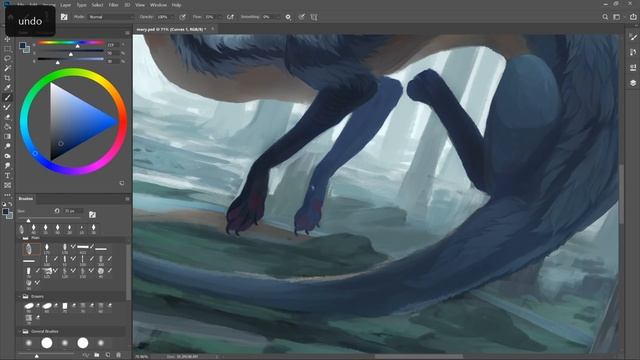The height and width of the screenshot is (360, 640).
Task: Open the Edit Toolbar three-dots button
Action: [7, 195]
